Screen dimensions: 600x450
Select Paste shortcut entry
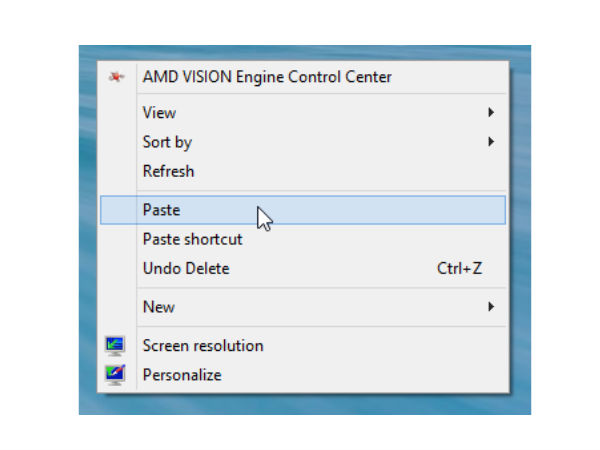(x=192, y=239)
